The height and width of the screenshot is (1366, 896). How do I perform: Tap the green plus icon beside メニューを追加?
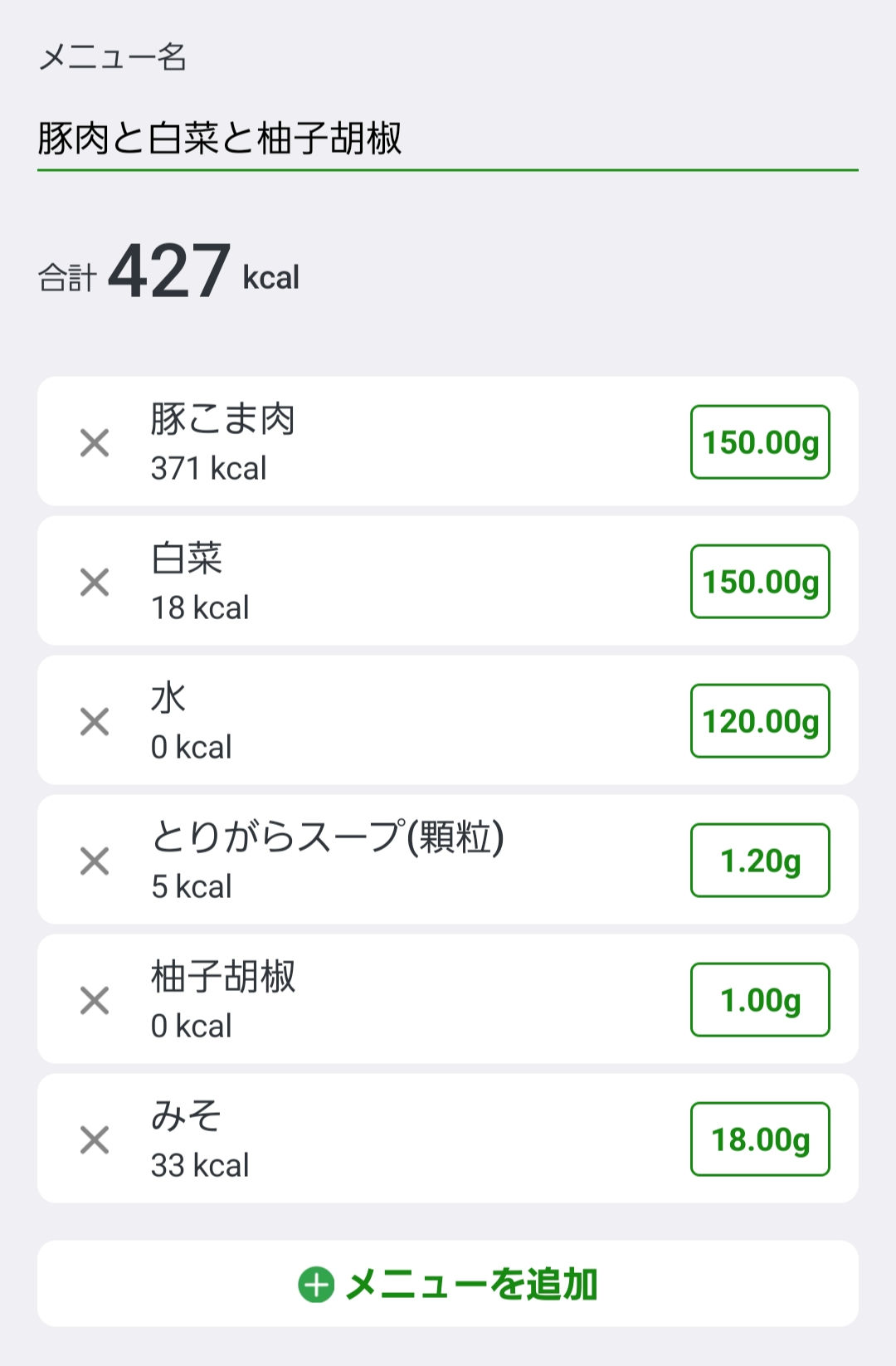click(x=316, y=1285)
